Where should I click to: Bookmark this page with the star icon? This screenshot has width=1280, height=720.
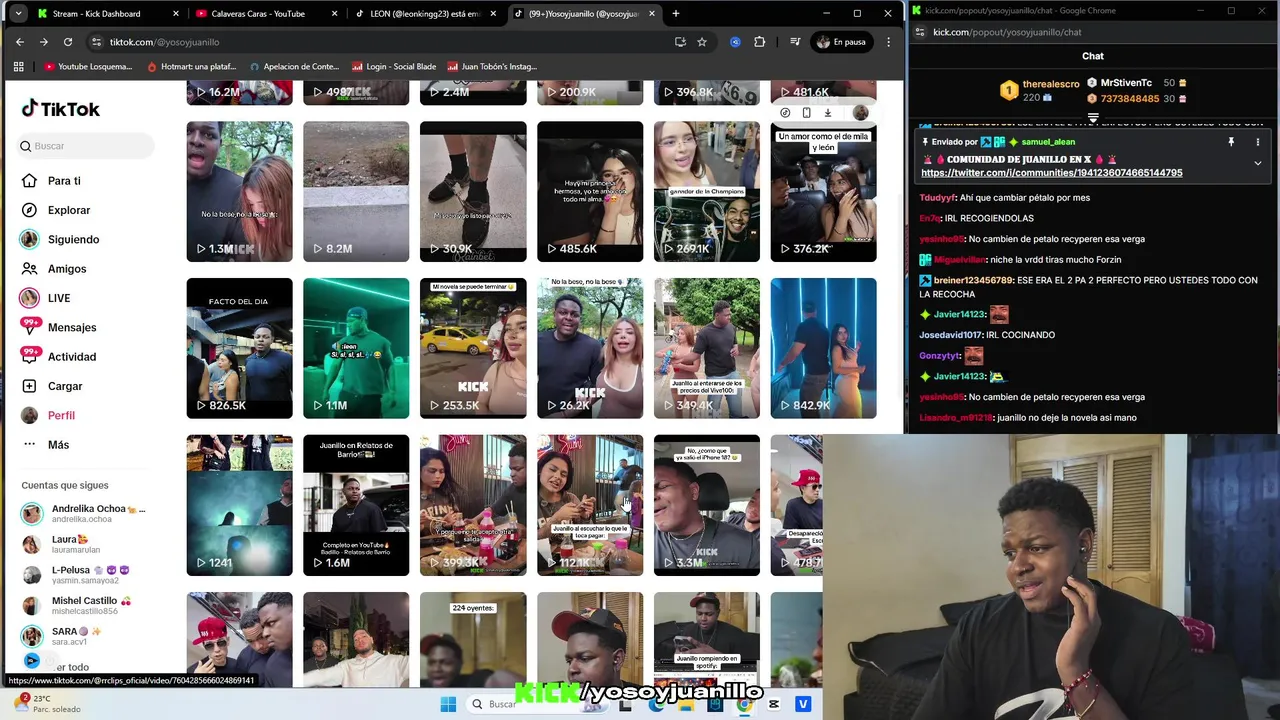click(702, 42)
